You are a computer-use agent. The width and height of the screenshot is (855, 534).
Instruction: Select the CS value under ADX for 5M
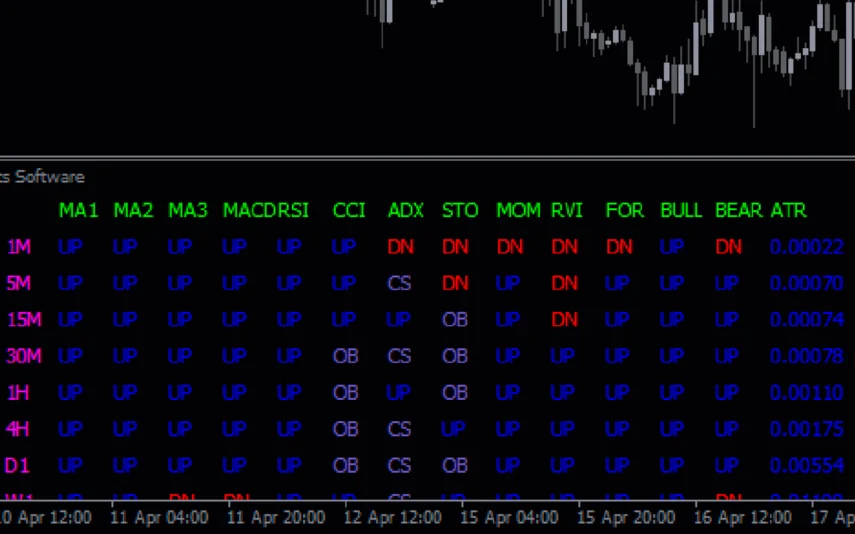pos(400,283)
